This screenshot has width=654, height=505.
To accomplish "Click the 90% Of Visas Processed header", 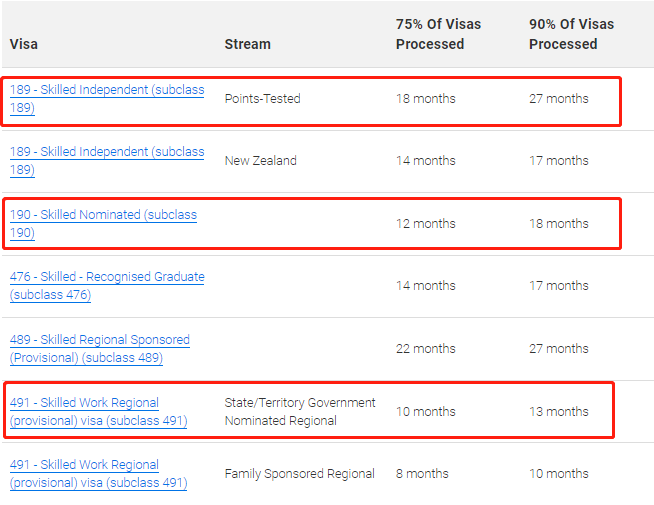I will (x=571, y=34).
